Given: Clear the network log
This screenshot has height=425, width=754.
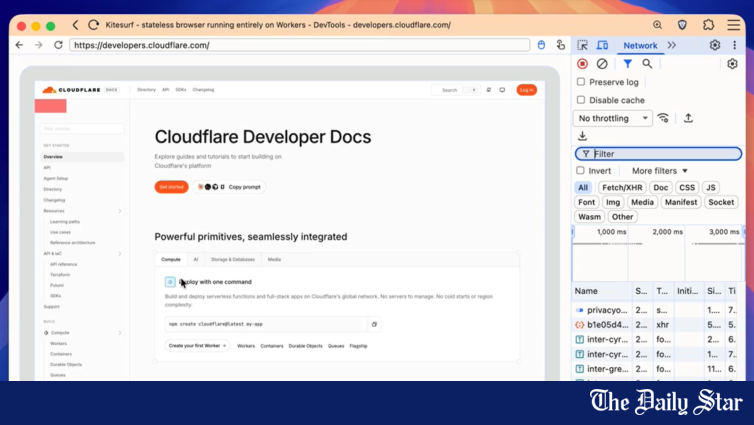Looking at the screenshot, I should pyautogui.click(x=602, y=64).
